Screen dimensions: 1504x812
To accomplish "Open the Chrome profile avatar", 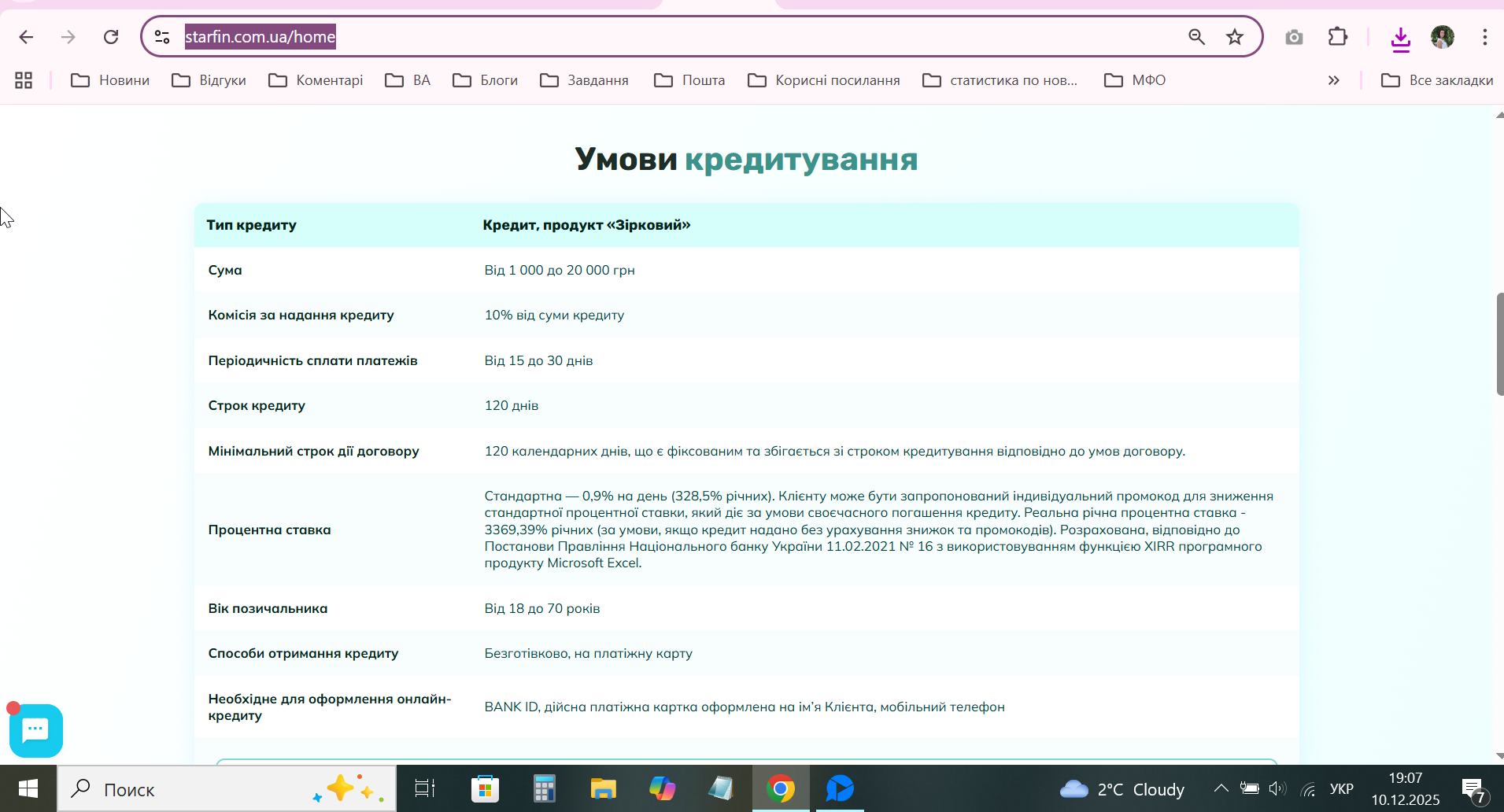I will pos(1443,37).
